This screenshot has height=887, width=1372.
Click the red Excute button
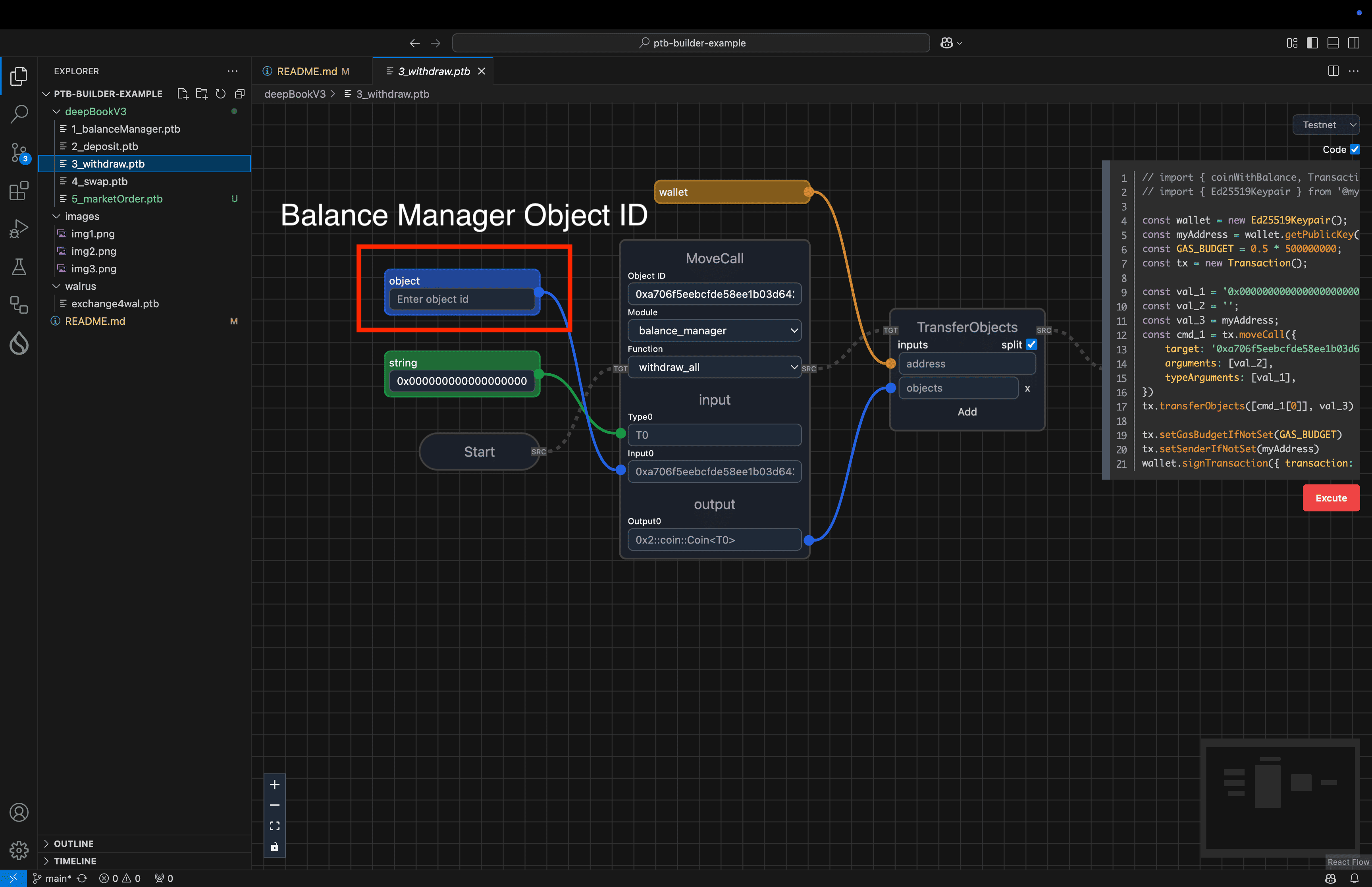[x=1331, y=497]
